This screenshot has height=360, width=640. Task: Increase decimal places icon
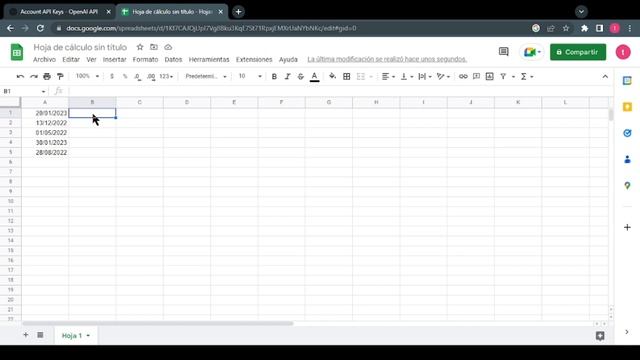click(x=151, y=76)
